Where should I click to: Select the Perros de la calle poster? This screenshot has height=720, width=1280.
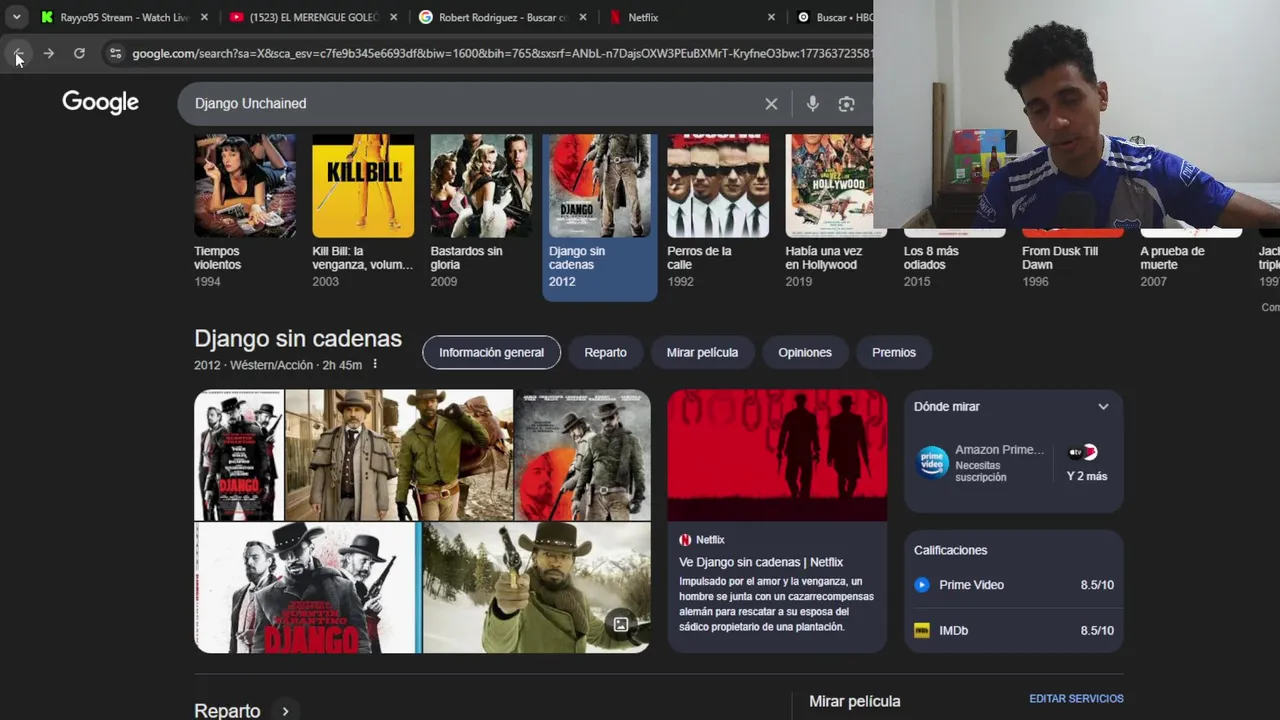tap(718, 186)
